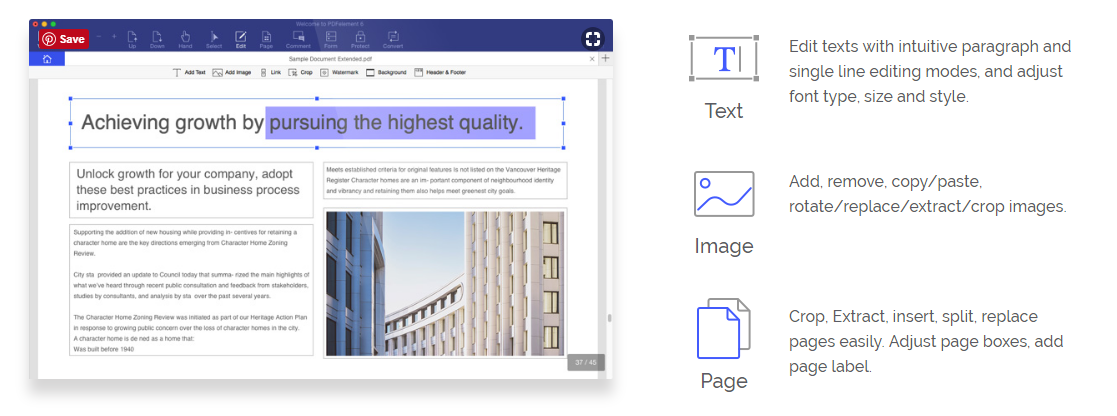Click the highlighted heading text "pursuing the highest quality."

[x=400, y=123]
